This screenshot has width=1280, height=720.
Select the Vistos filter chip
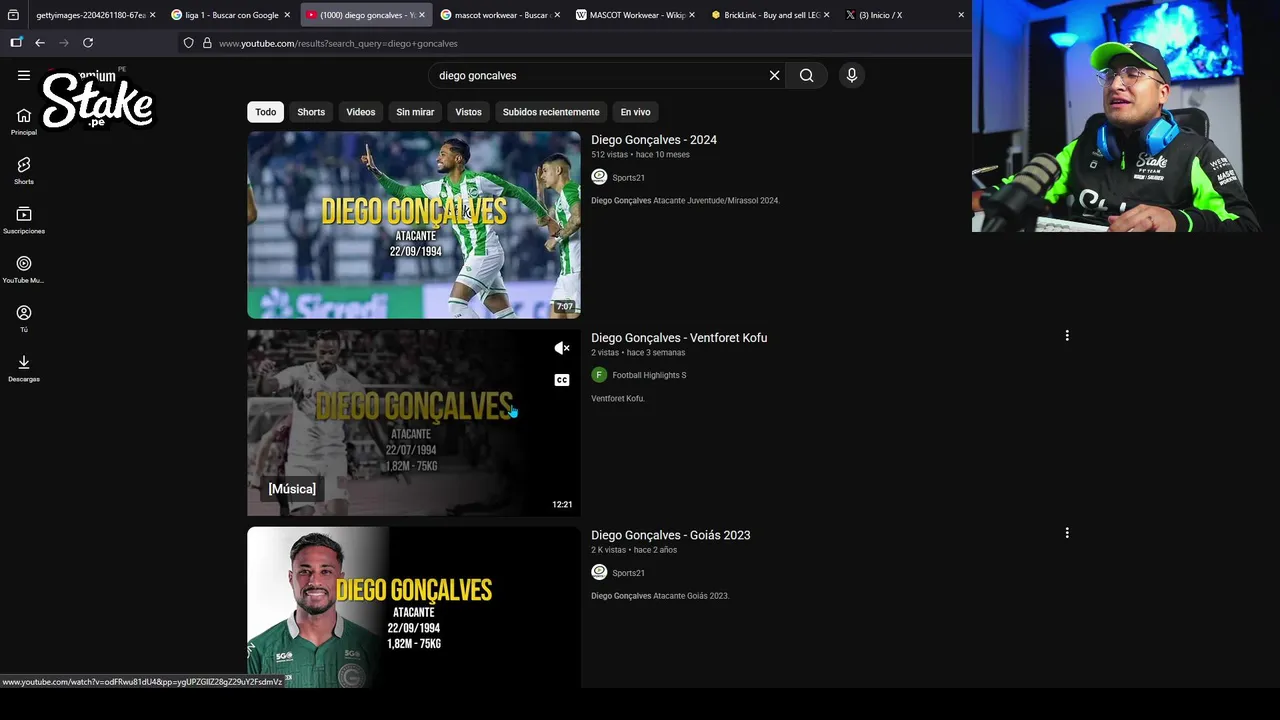[469, 112]
